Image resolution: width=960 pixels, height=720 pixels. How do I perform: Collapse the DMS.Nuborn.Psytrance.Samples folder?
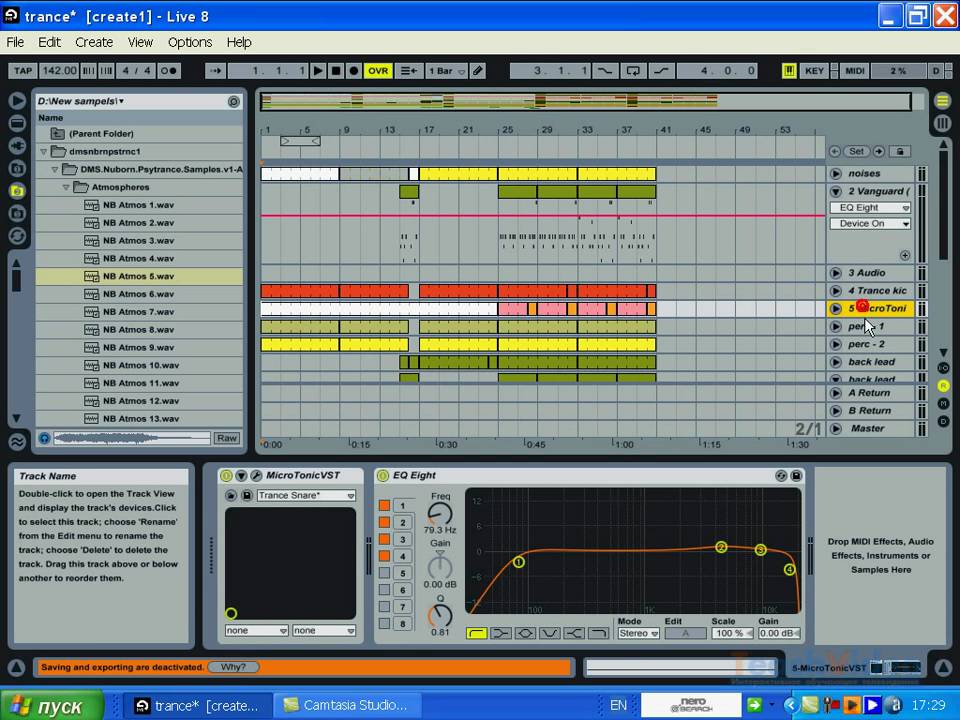coord(54,169)
